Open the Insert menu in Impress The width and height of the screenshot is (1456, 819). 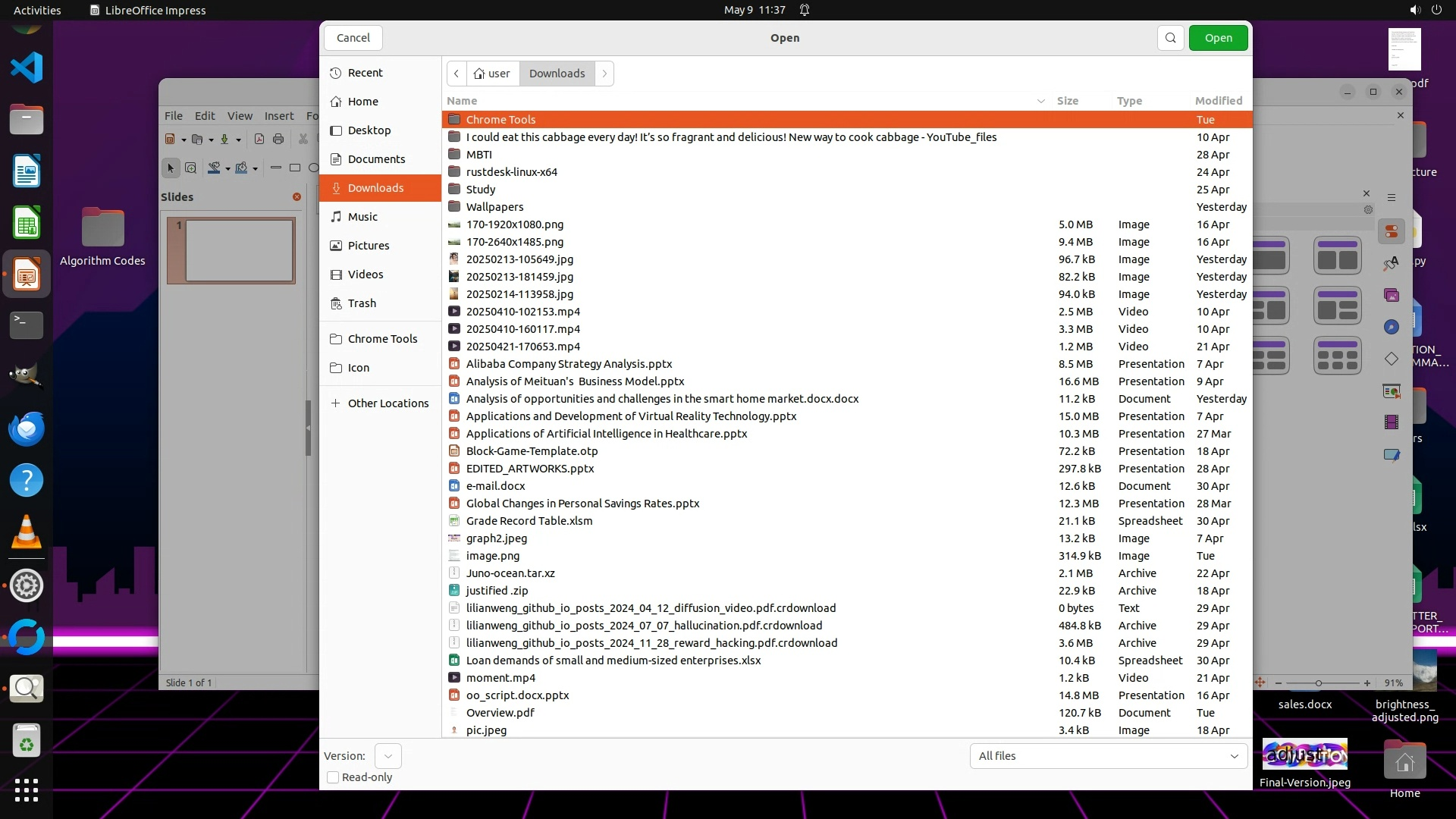click(278, 116)
